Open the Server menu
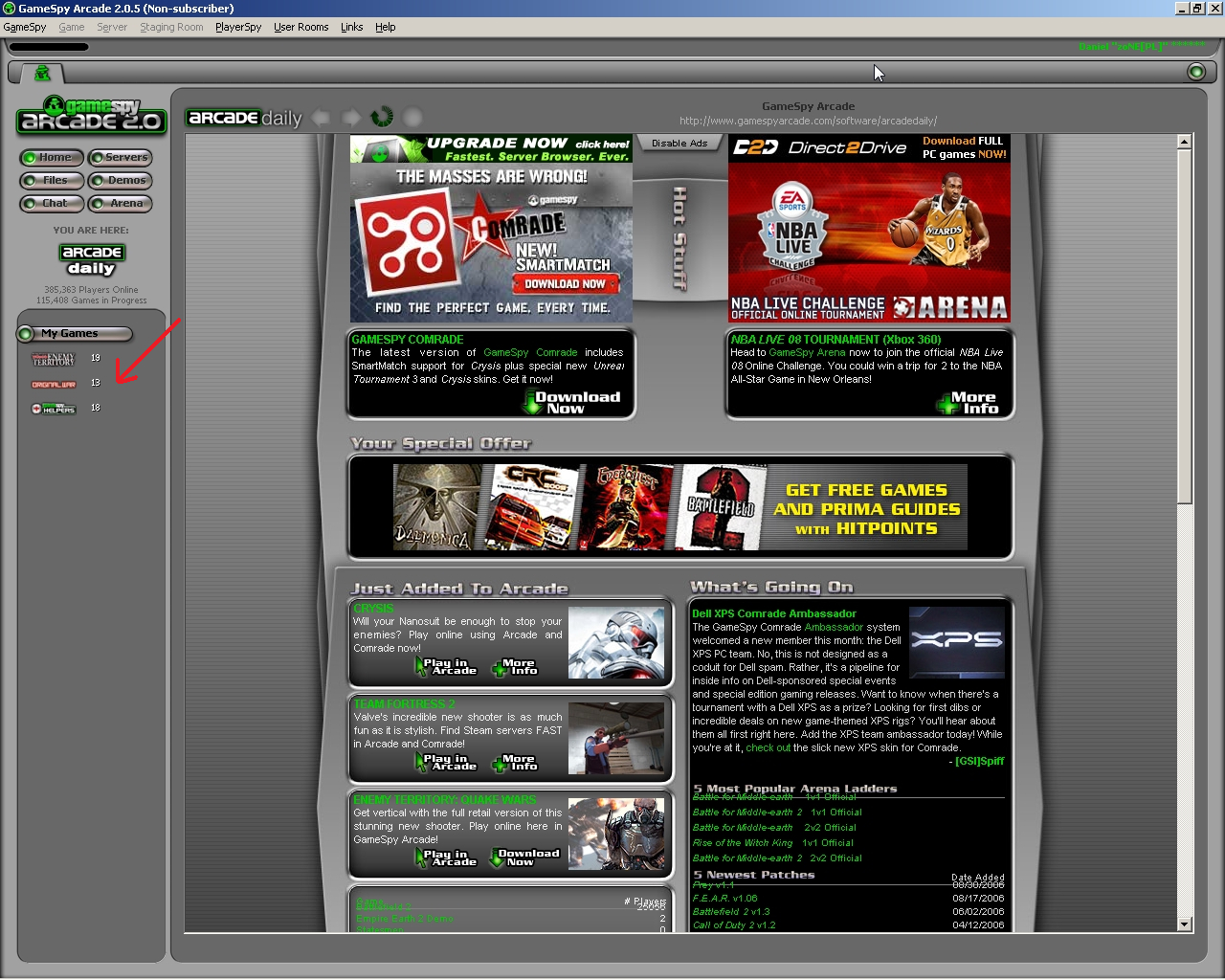This screenshot has width=1225, height=980. 112,27
